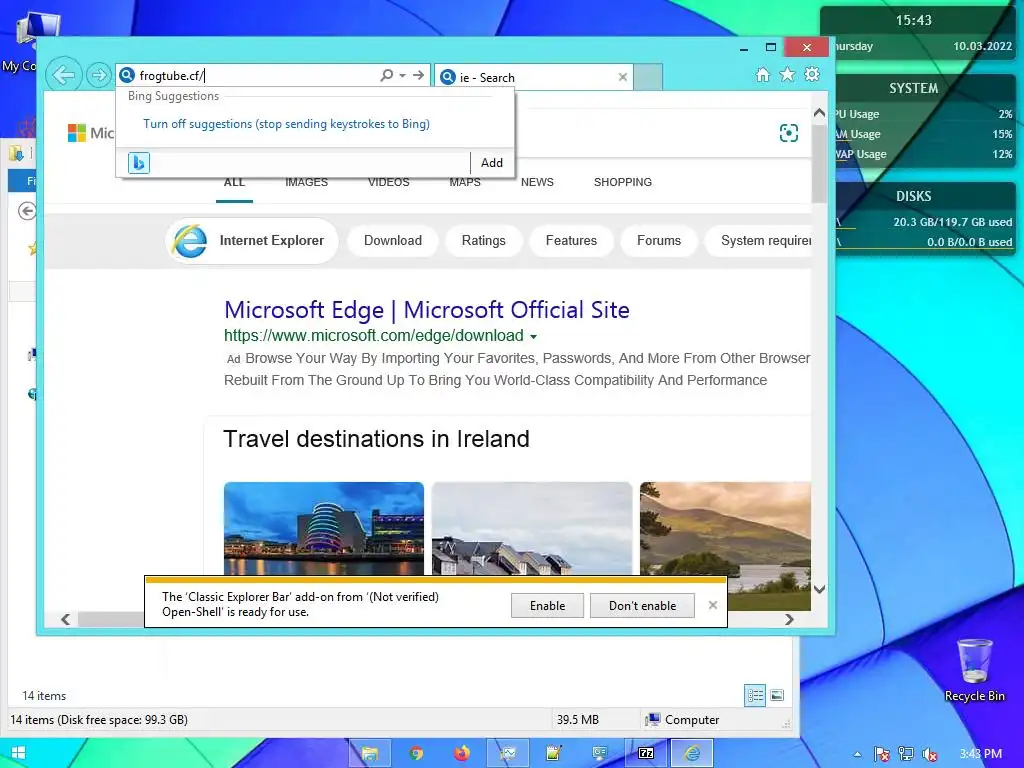Switch to MAPS search tab
This screenshot has height=768, width=1024.
465,182
